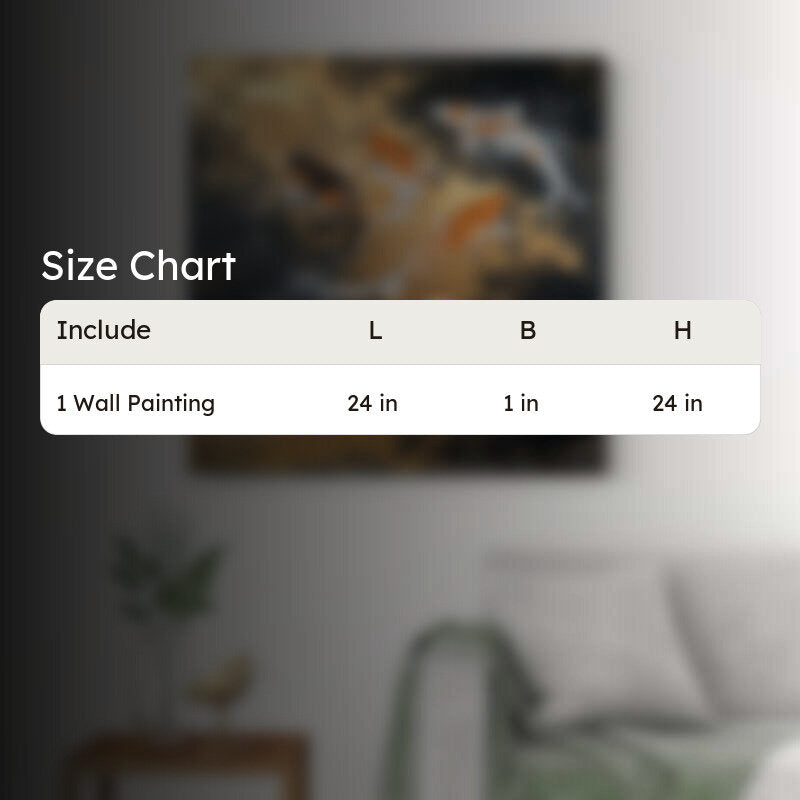Click painting's bottom edge below the chart
The height and width of the screenshot is (800, 800).
click(399, 453)
